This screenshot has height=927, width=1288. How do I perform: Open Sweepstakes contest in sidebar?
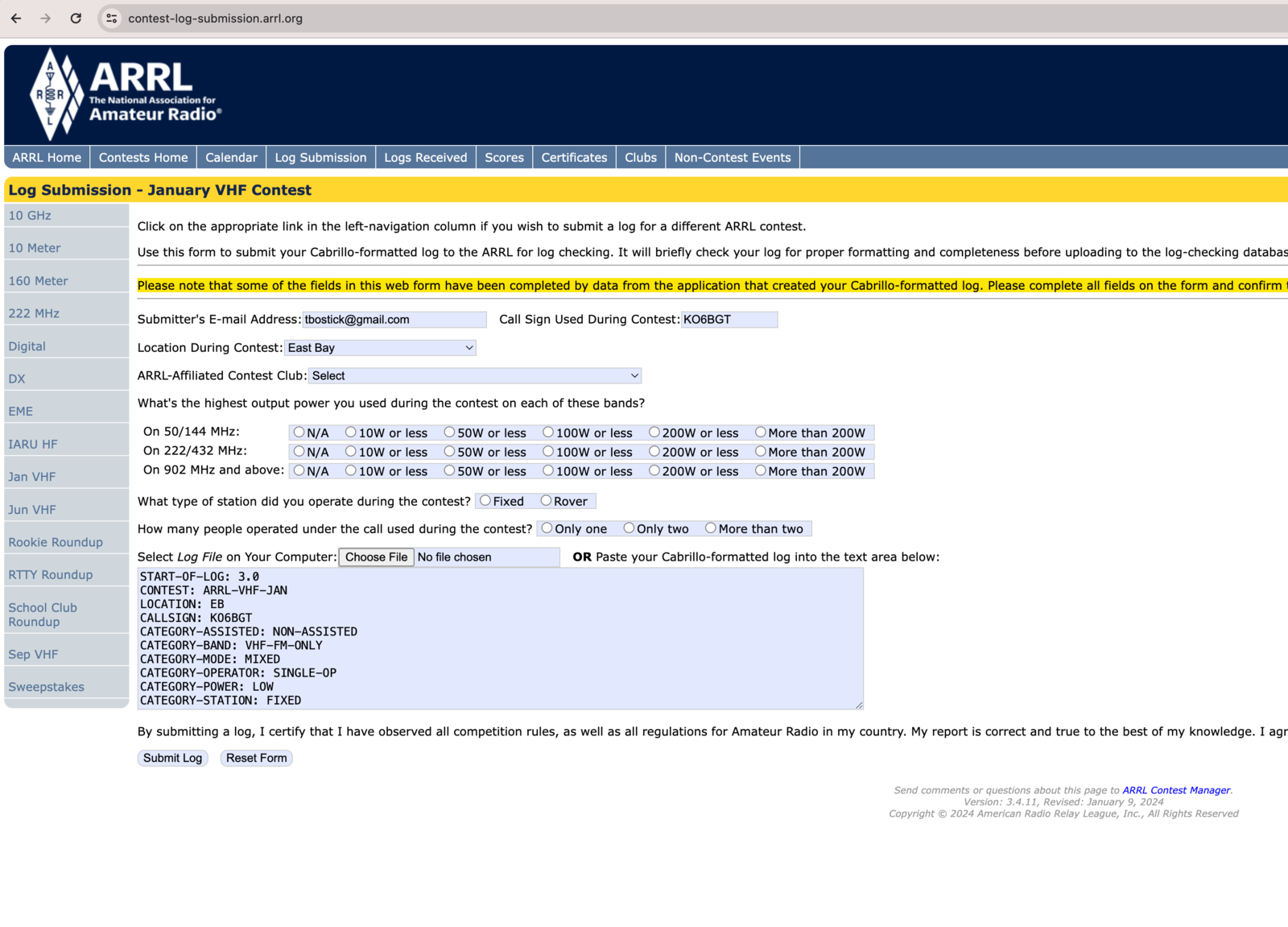coord(46,687)
